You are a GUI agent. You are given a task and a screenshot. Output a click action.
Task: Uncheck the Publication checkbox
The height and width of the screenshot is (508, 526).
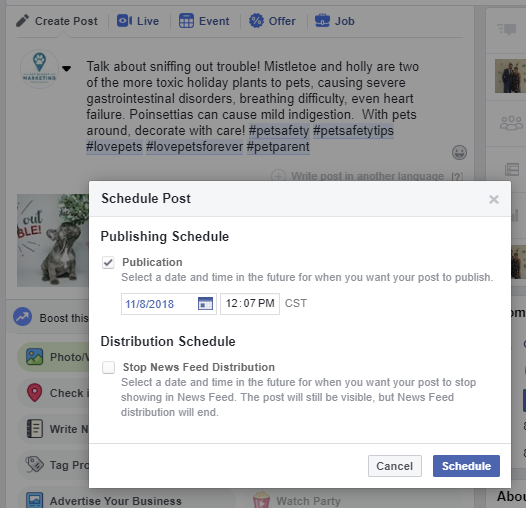tap(108, 262)
